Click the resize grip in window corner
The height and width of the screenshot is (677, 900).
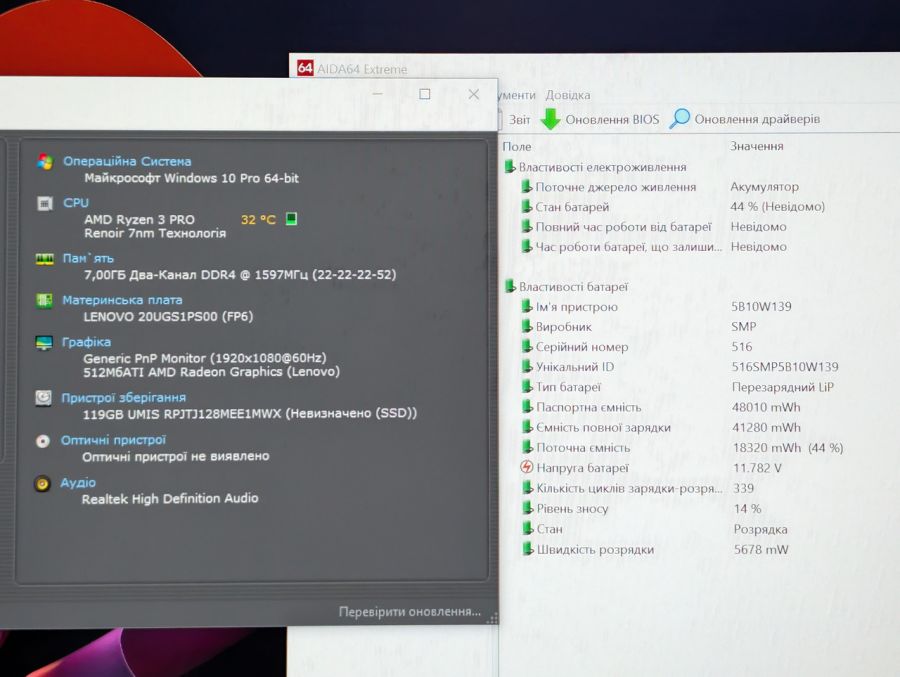[492, 618]
